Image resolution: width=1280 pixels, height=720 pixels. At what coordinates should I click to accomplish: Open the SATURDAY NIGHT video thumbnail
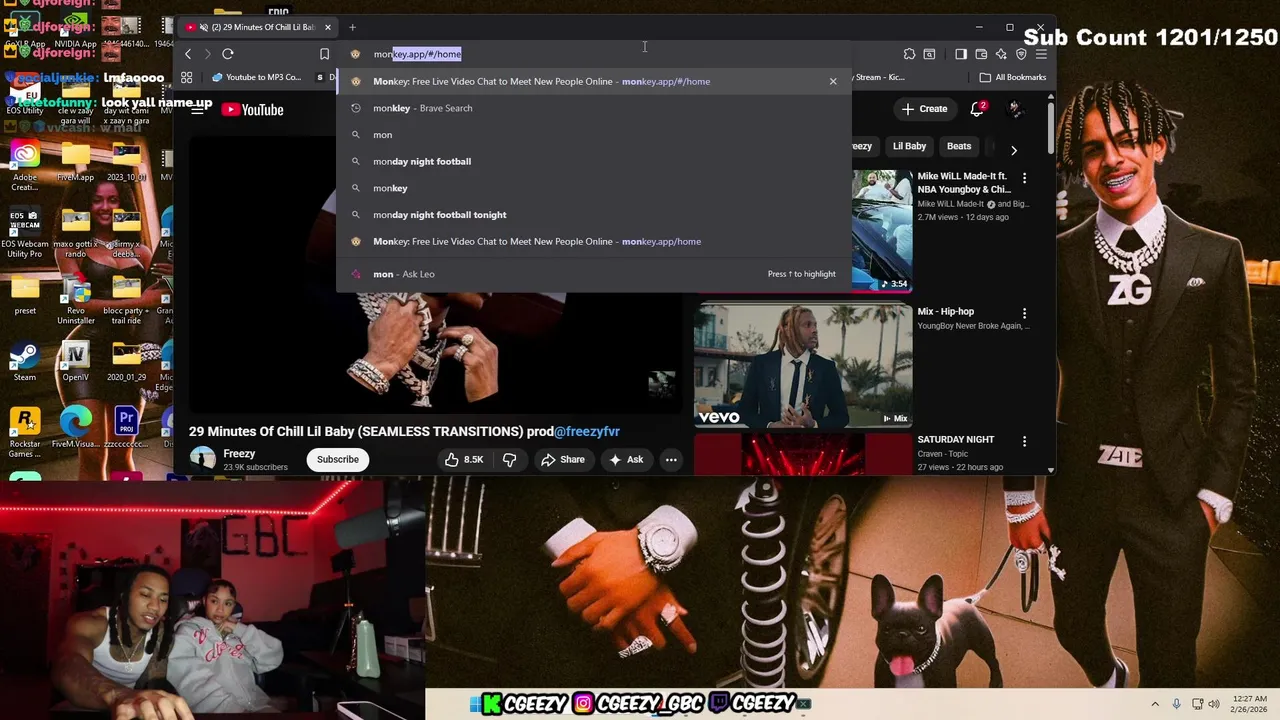803,455
